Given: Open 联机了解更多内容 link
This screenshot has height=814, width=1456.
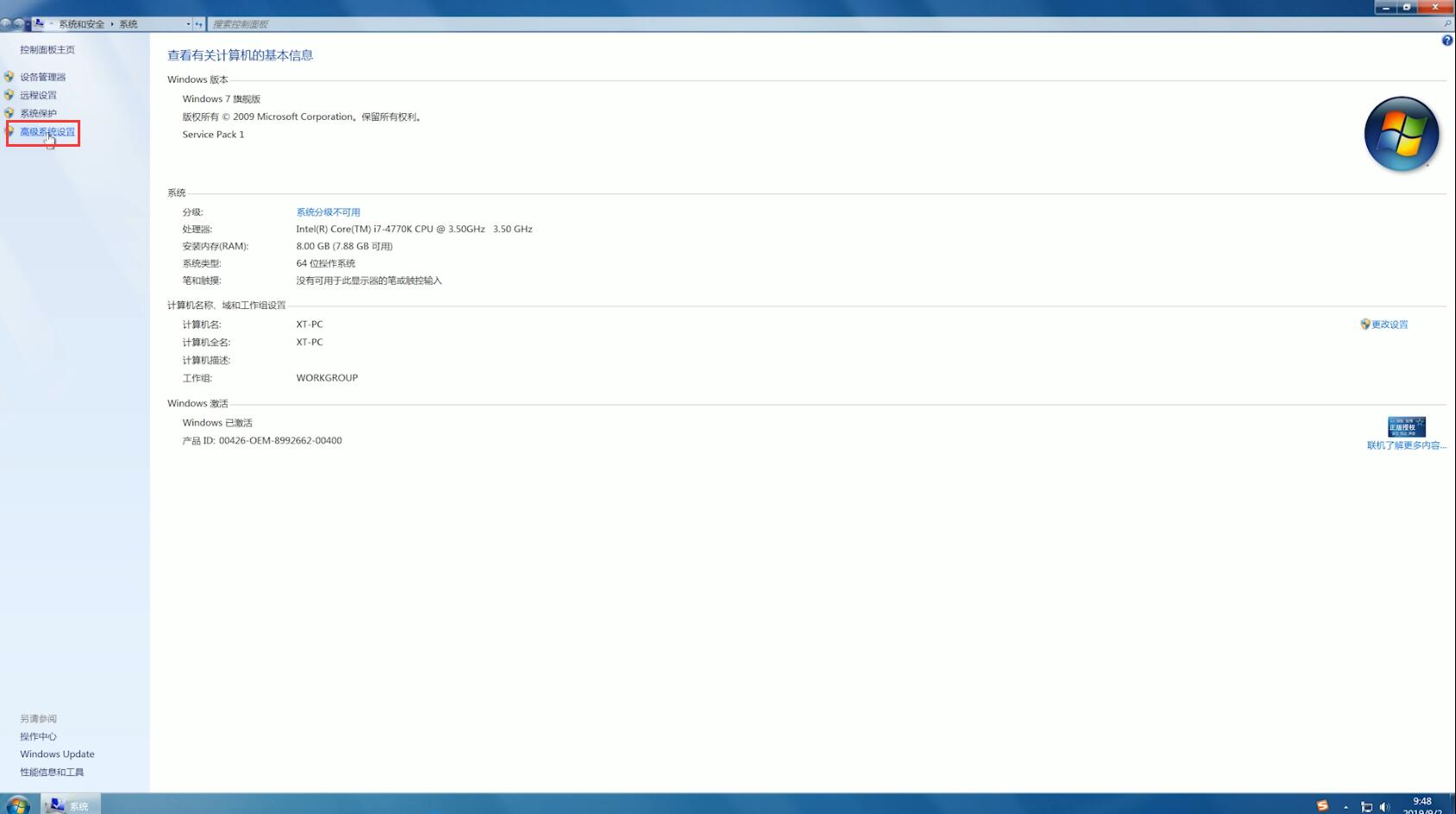Looking at the screenshot, I should [1406, 445].
